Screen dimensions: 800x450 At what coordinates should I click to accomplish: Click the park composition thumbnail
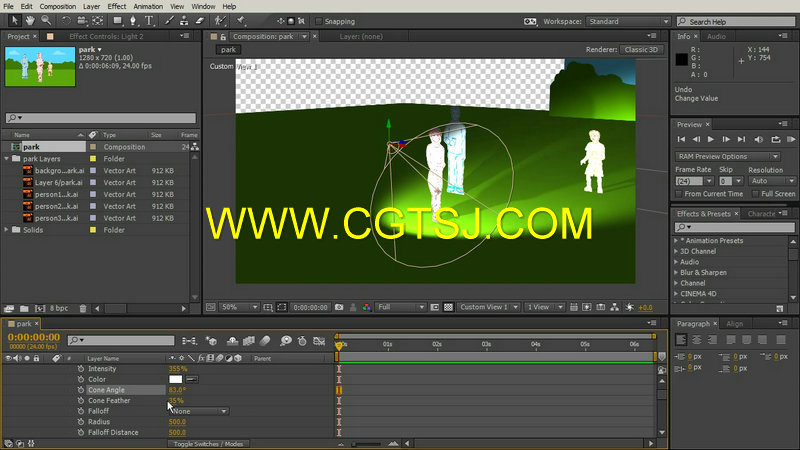pyautogui.click(x=40, y=66)
